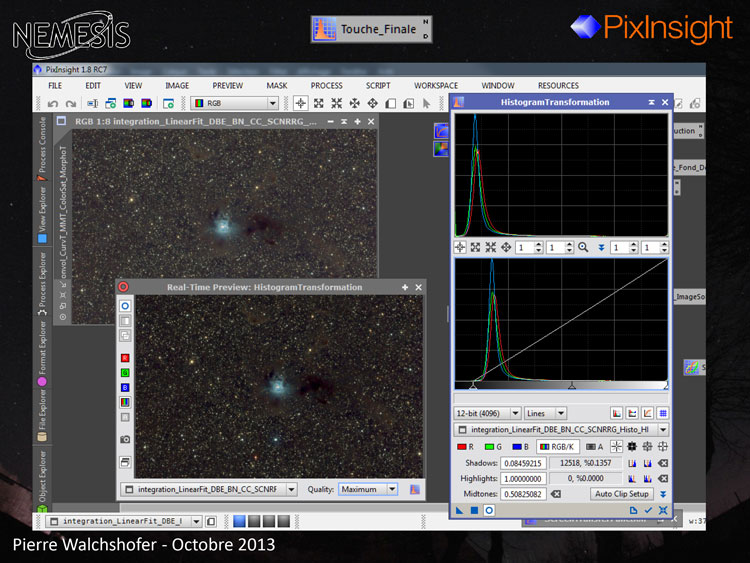Show the red channel in Real-Time Preview
Screen dimensions: 750x563
pyautogui.click(x=125, y=358)
